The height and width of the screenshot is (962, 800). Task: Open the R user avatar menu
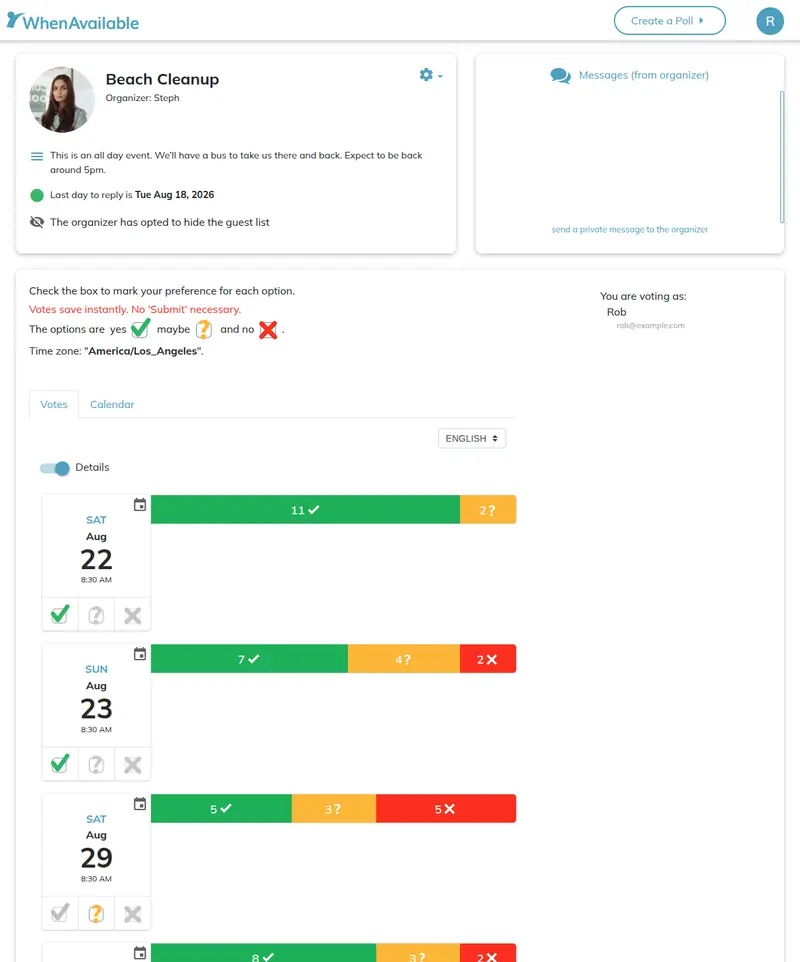(x=770, y=21)
